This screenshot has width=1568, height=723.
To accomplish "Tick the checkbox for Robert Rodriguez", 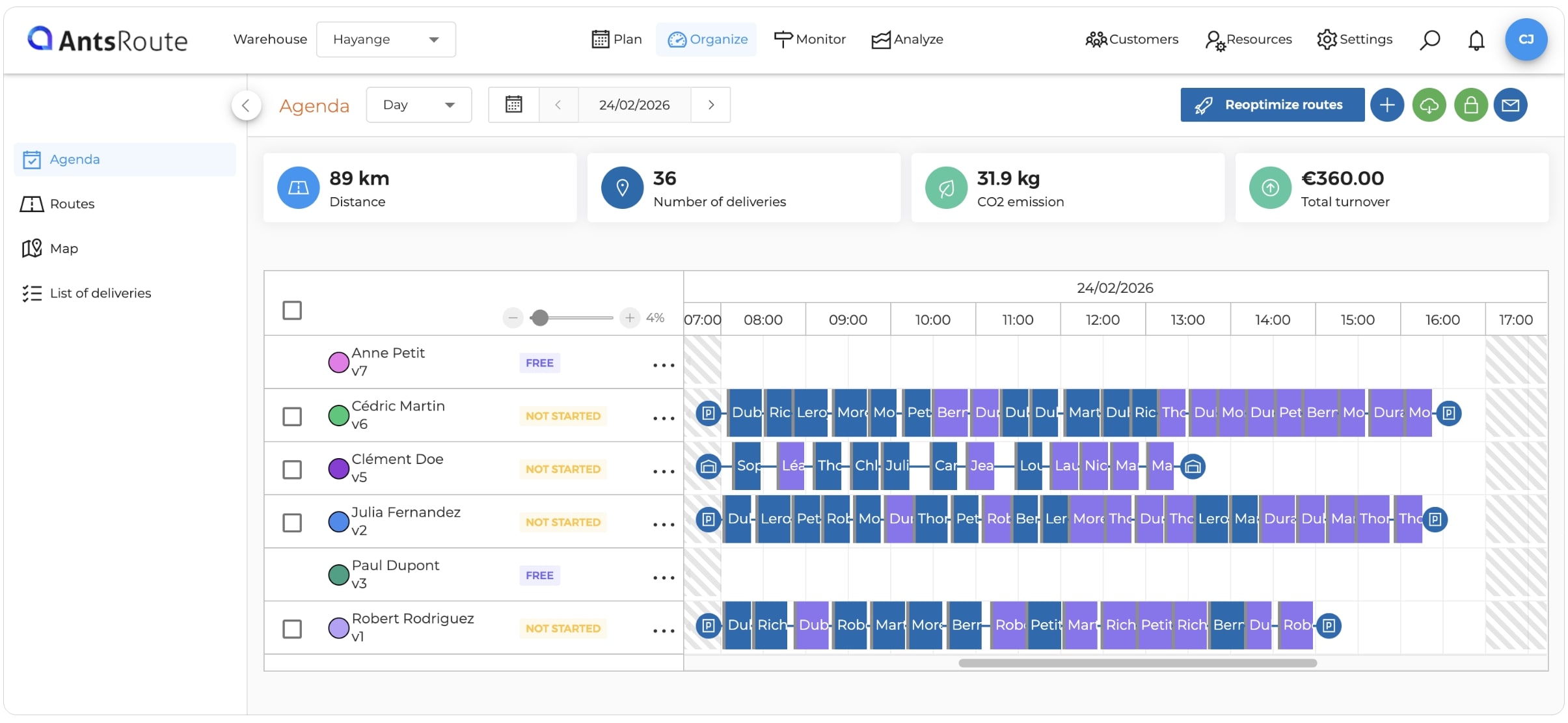I will tap(292, 629).
